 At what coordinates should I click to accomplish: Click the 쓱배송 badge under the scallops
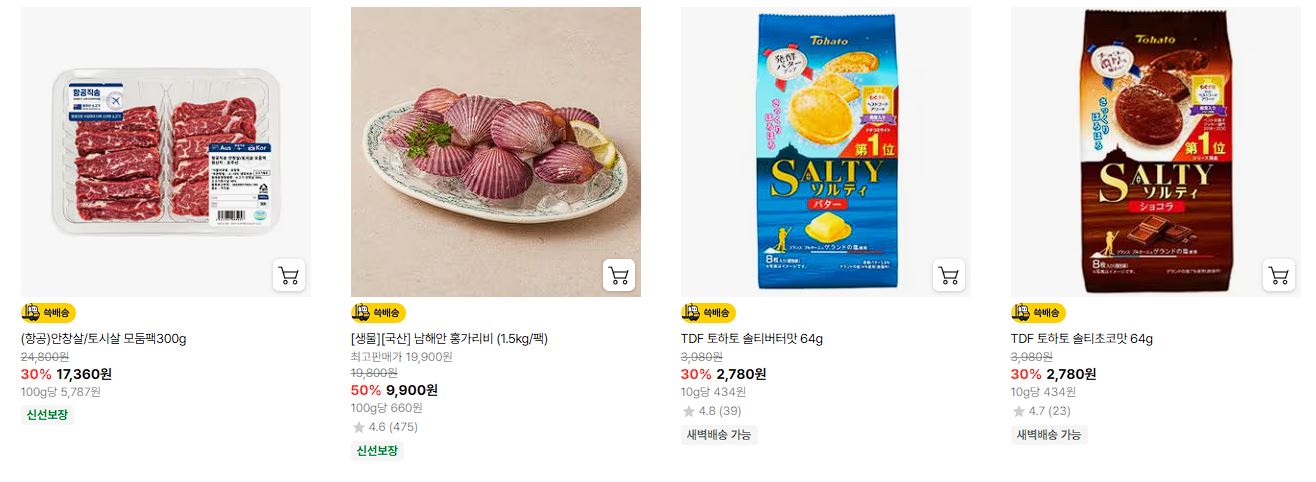click(x=378, y=313)
